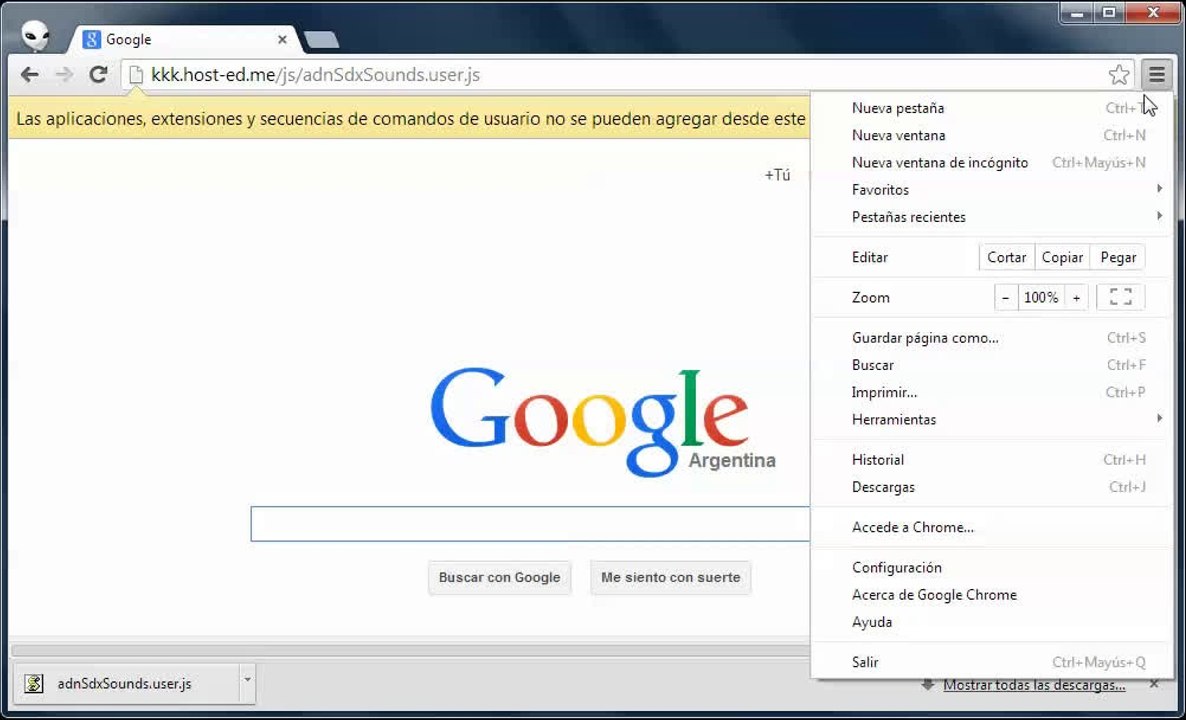Click the Copiar button

tap(1063, 257)
